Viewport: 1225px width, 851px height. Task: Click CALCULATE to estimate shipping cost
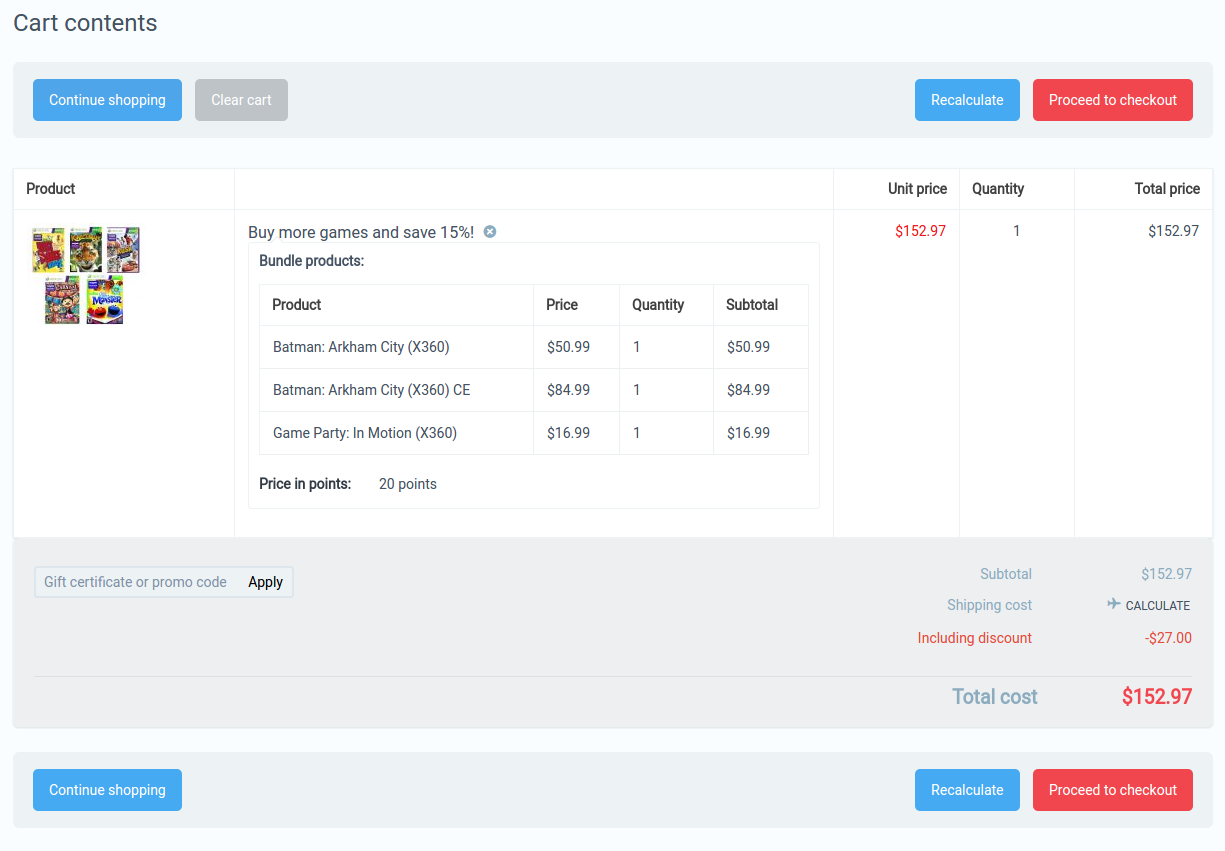pos(1157,605)
